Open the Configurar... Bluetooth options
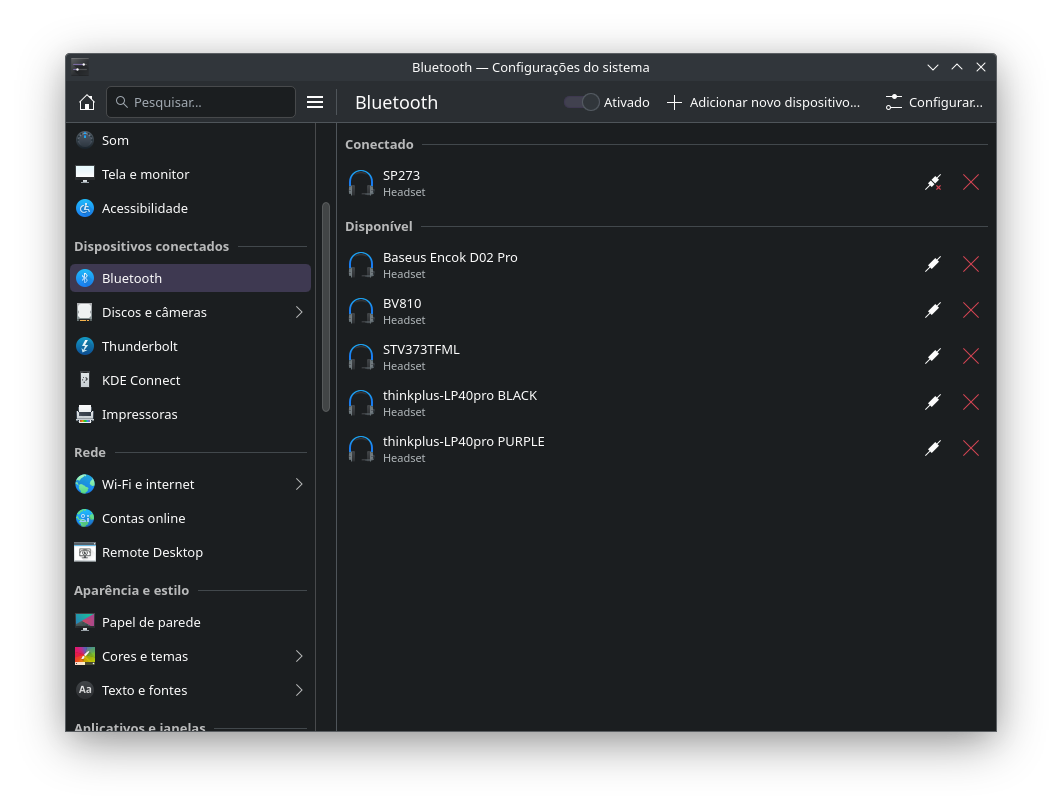Image resolution: width=1063 pixels, height=810 pixels. 934,102
